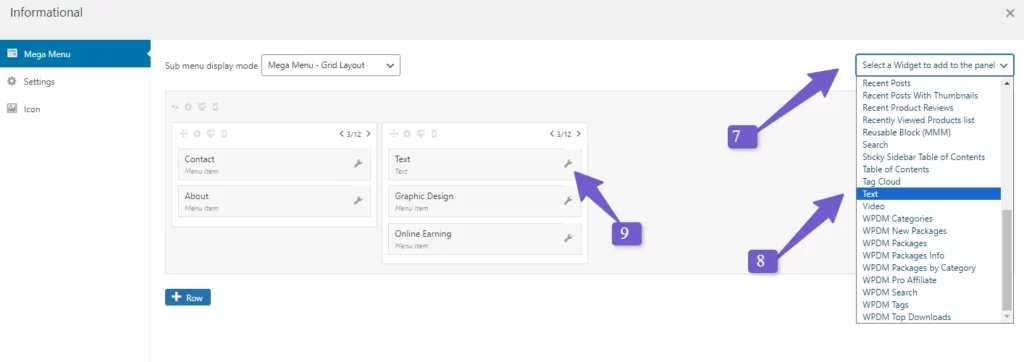The image size is (1024, 362).
Task: Choose Search widget option
Action: coord(929,145)
